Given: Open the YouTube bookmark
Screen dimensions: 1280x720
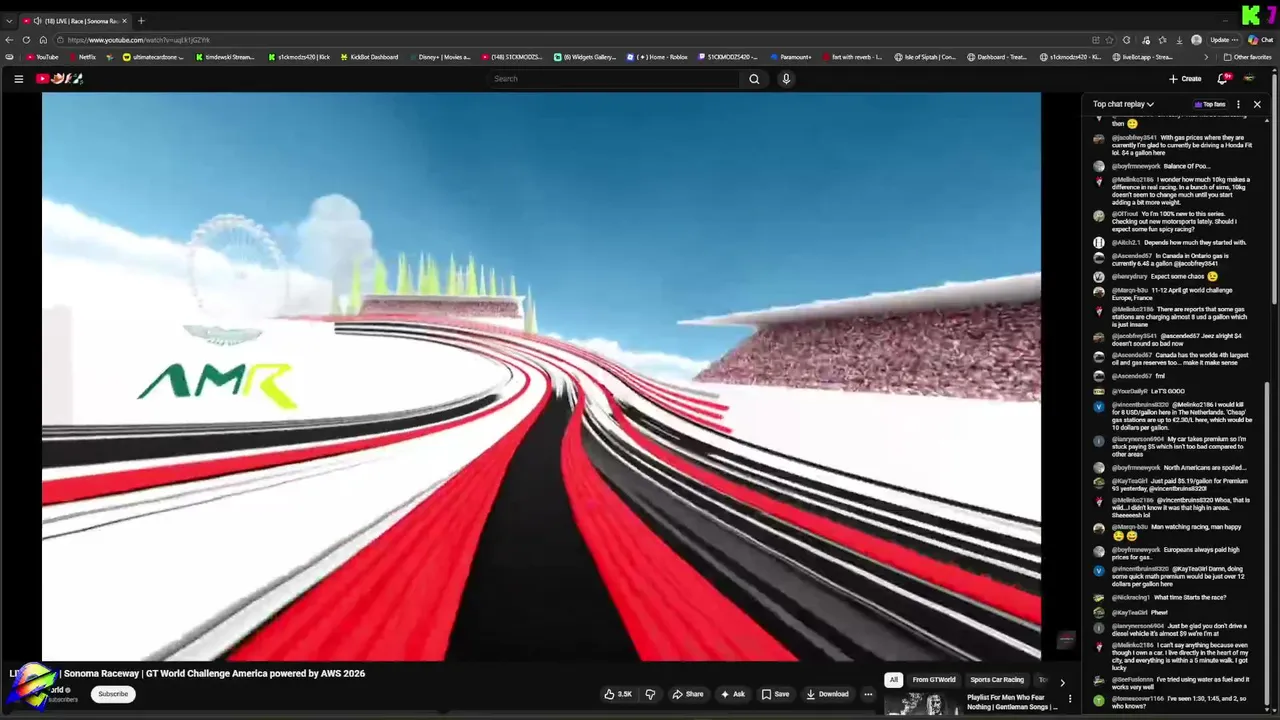Looking at the screenshot, I should pos(42,57).
